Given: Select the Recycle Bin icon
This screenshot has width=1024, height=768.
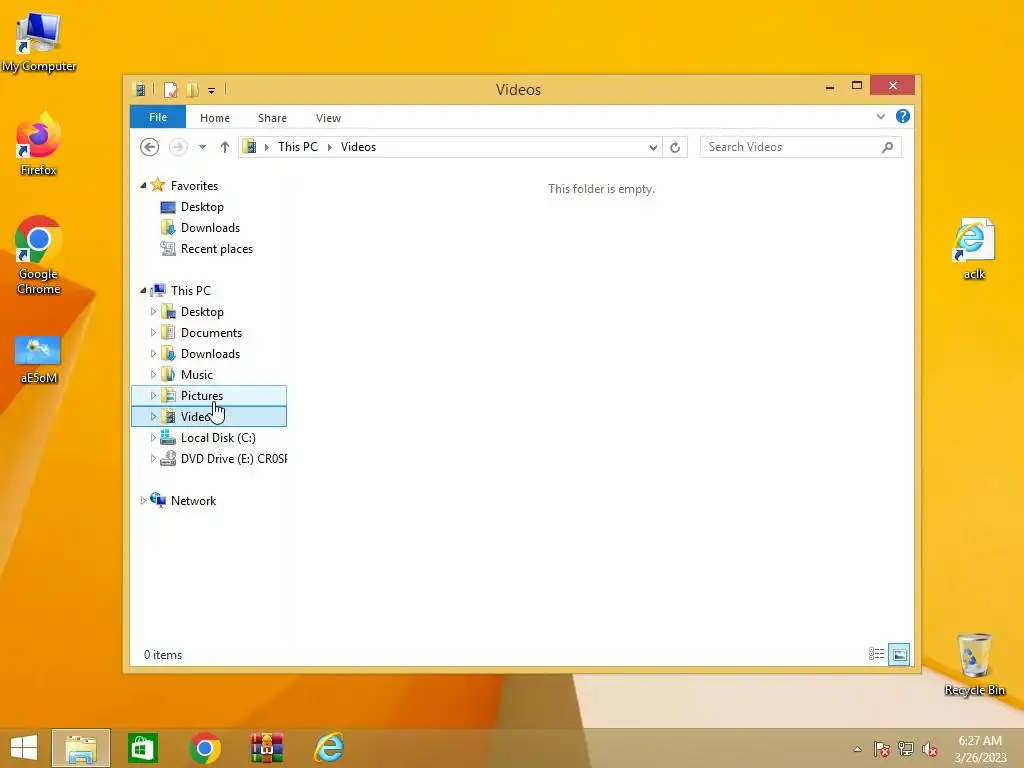Looking at the screenshot, I should [x=974, y=665].
